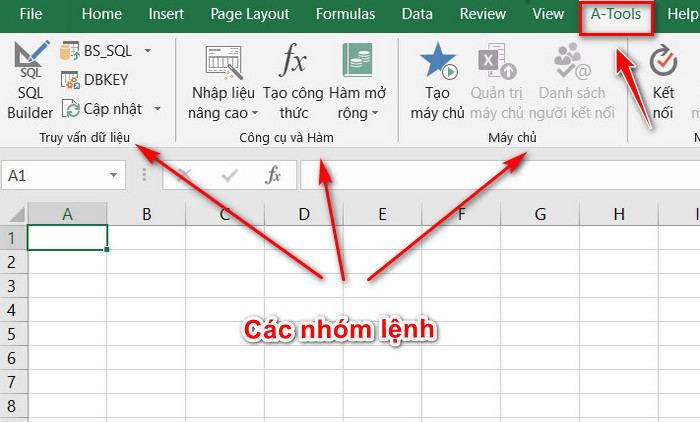Open the SQL Builder tool

tap(30, 80)
